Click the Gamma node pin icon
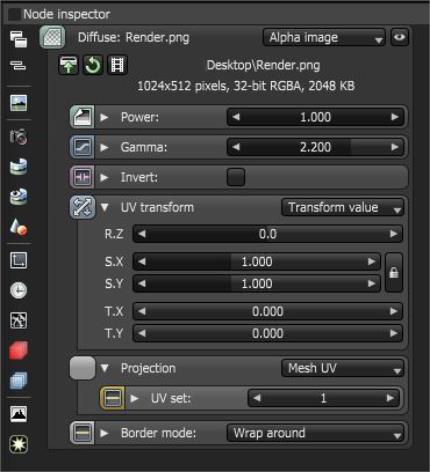Screen dimensions: 430x472 coord(82,147)
